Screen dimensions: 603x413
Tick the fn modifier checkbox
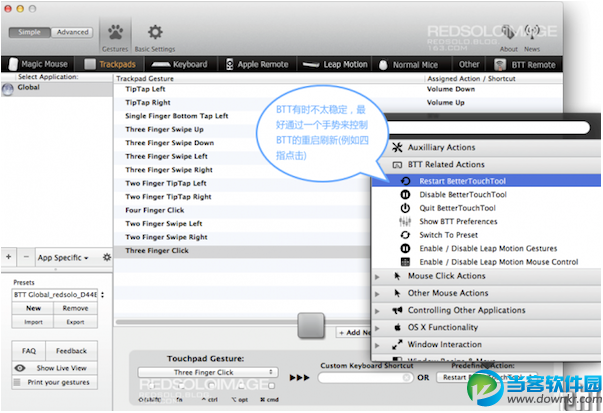182,385
